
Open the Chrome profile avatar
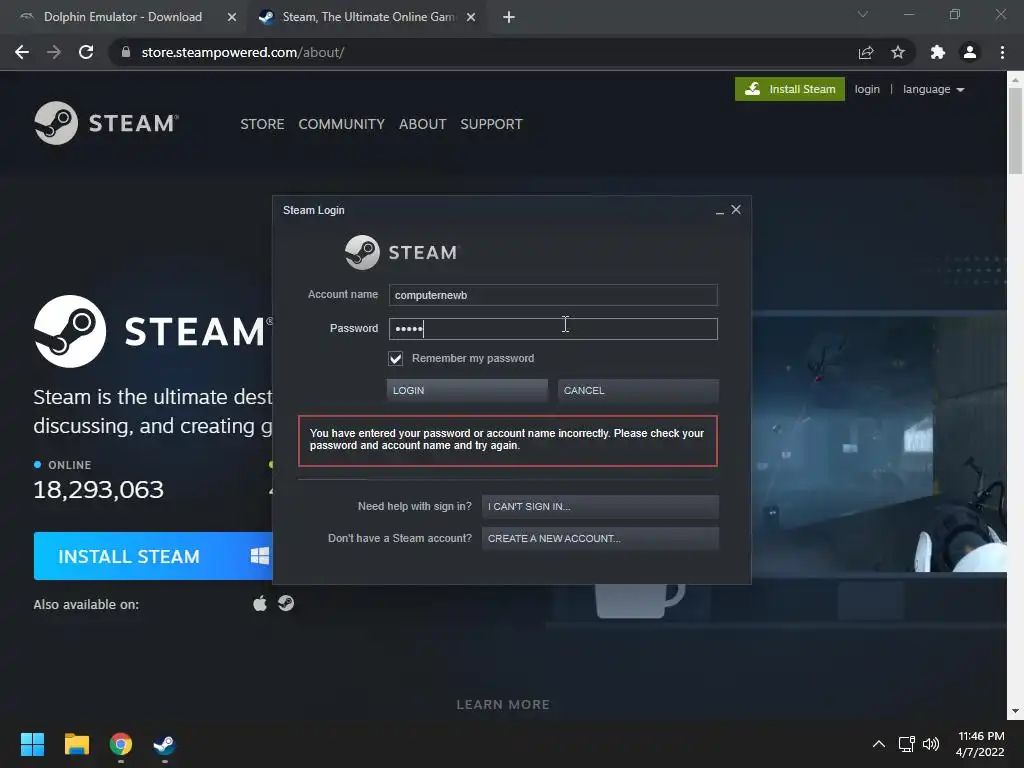tap(970, 52)
